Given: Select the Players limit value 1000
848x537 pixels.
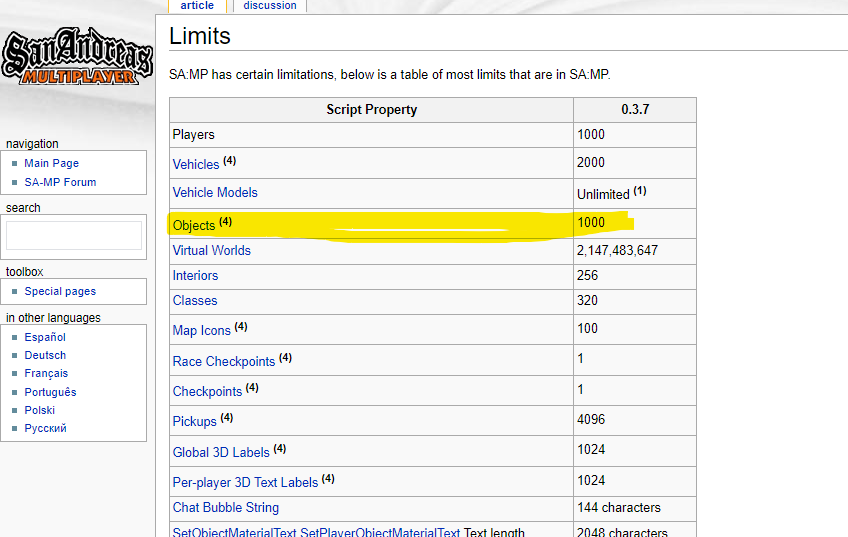Looking at the screenshot, I should pyautogui.click(x=591, y=134).
